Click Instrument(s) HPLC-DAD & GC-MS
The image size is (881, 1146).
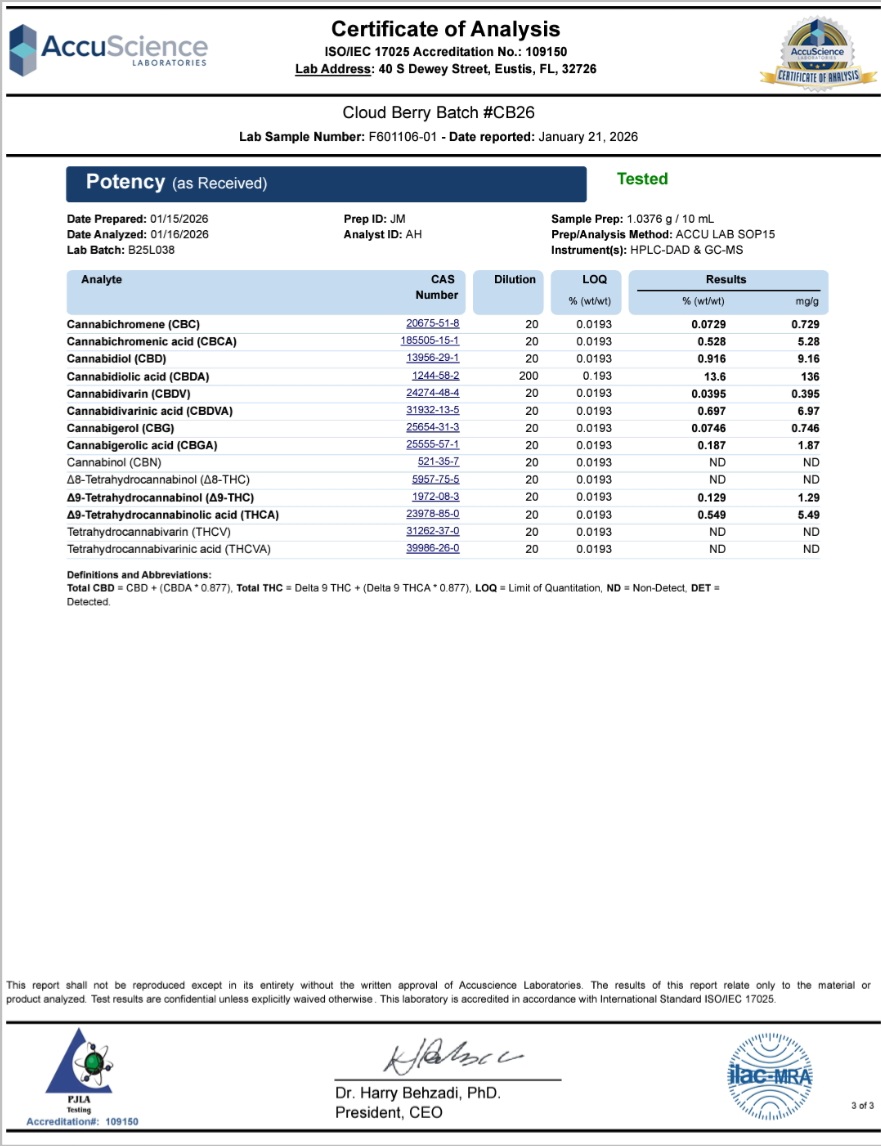point(647,250)
